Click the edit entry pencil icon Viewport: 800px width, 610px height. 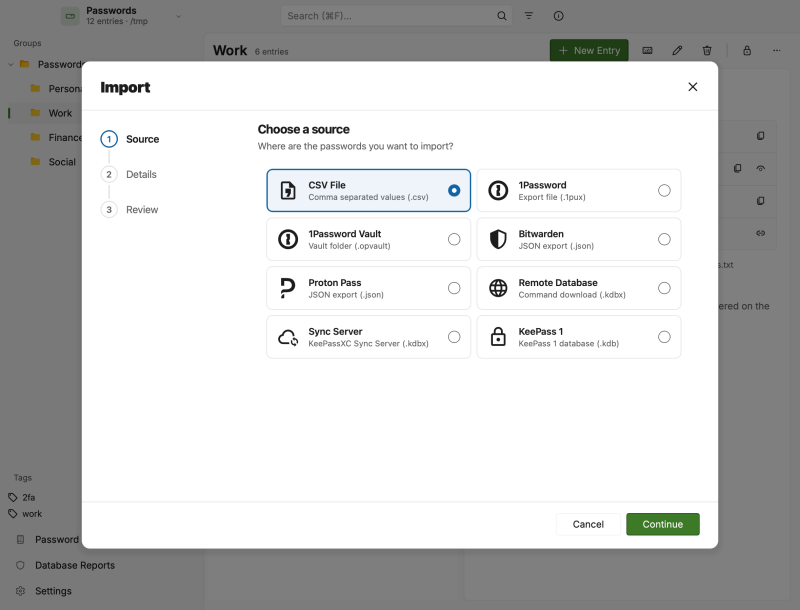pos(677,50)
